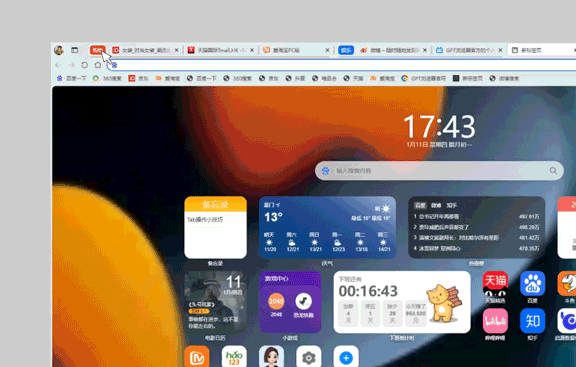Click the browser reload button

click(84, 65)
